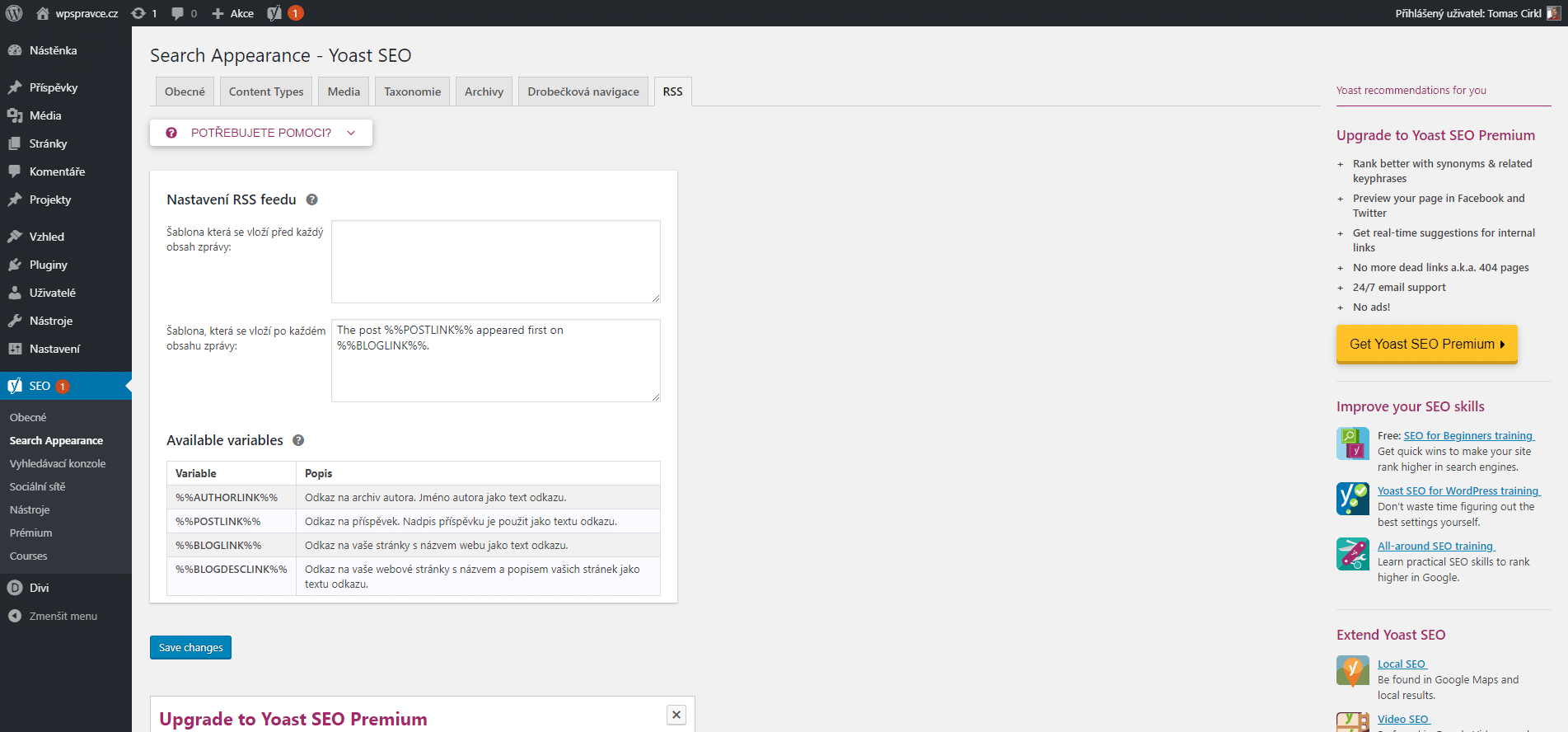
Task: Click the collapse menu arrow icon
Action: click(15, 616)
